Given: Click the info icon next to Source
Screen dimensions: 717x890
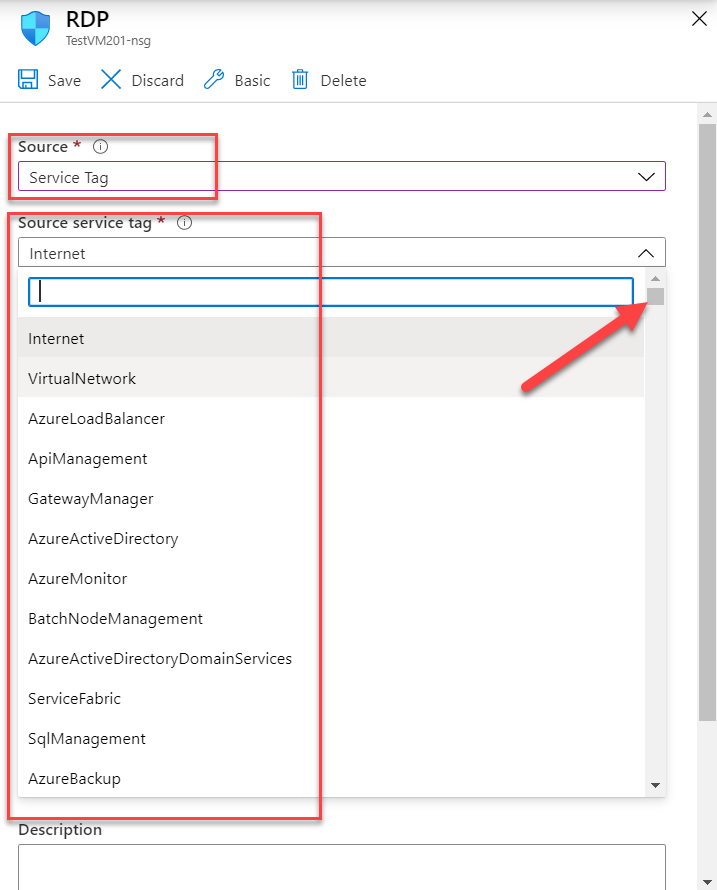Looking at the screenshot, I should (x=100, y=146).
